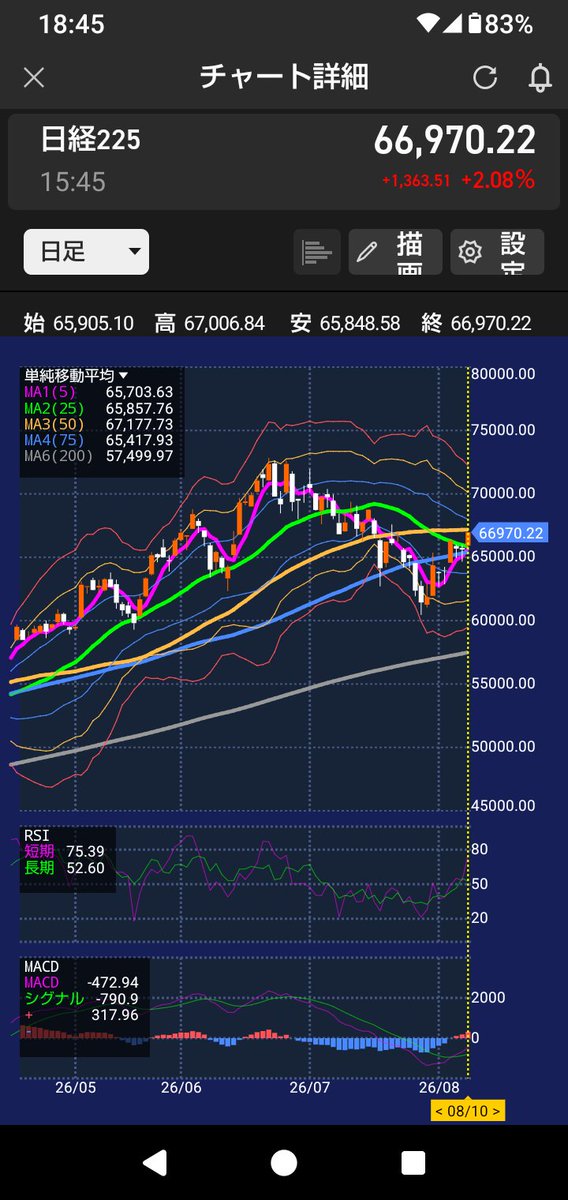Tap the Android home circle button
568x1200 pixels.
coord(284,1162)
